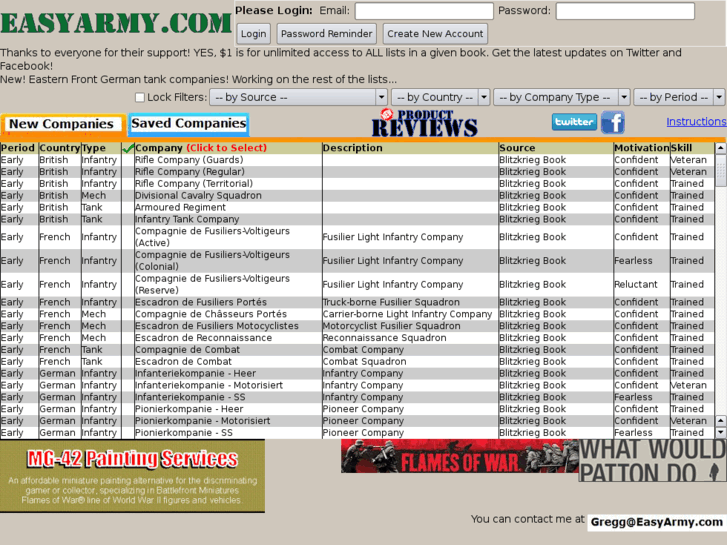Open the by Country filter dropdown
The height and width of the screenshot is (545, 727).
(440, 97)
